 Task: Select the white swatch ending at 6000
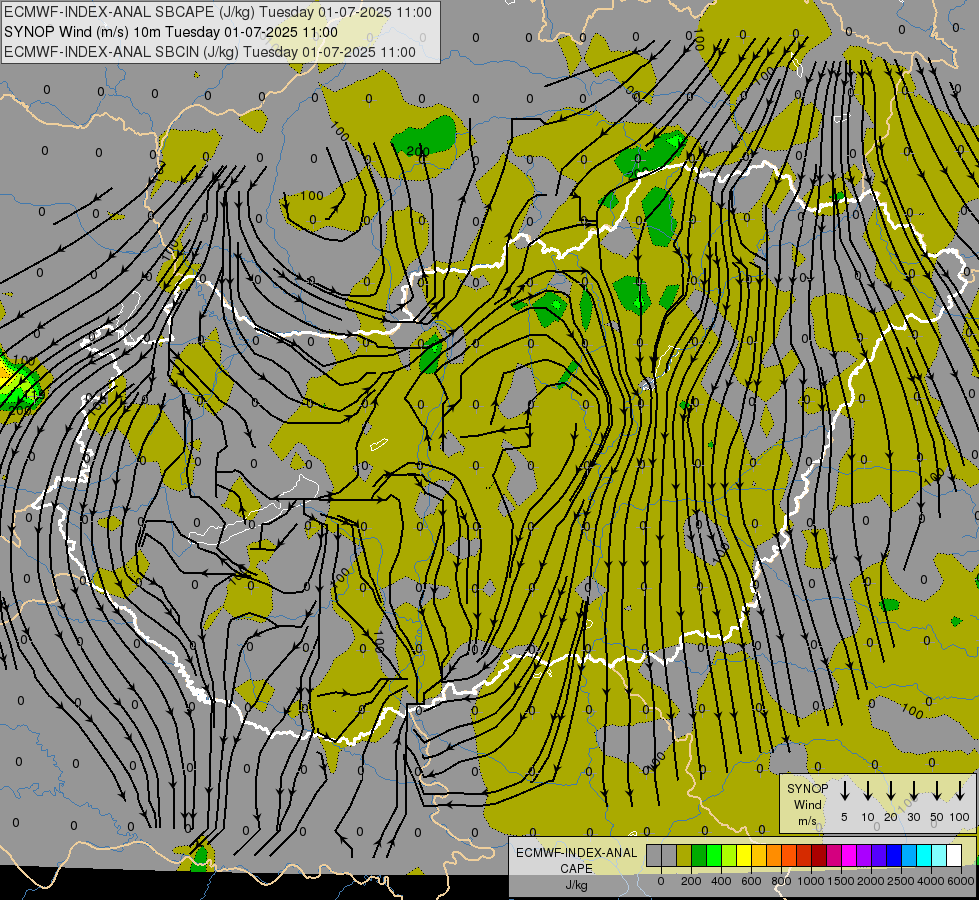point(954,855)
